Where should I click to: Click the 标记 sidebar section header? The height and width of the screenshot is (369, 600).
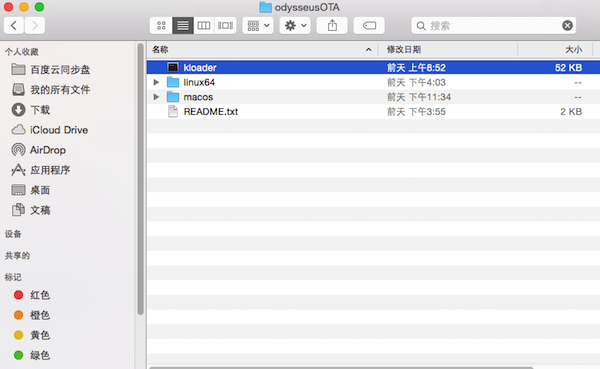click(13, 277)
